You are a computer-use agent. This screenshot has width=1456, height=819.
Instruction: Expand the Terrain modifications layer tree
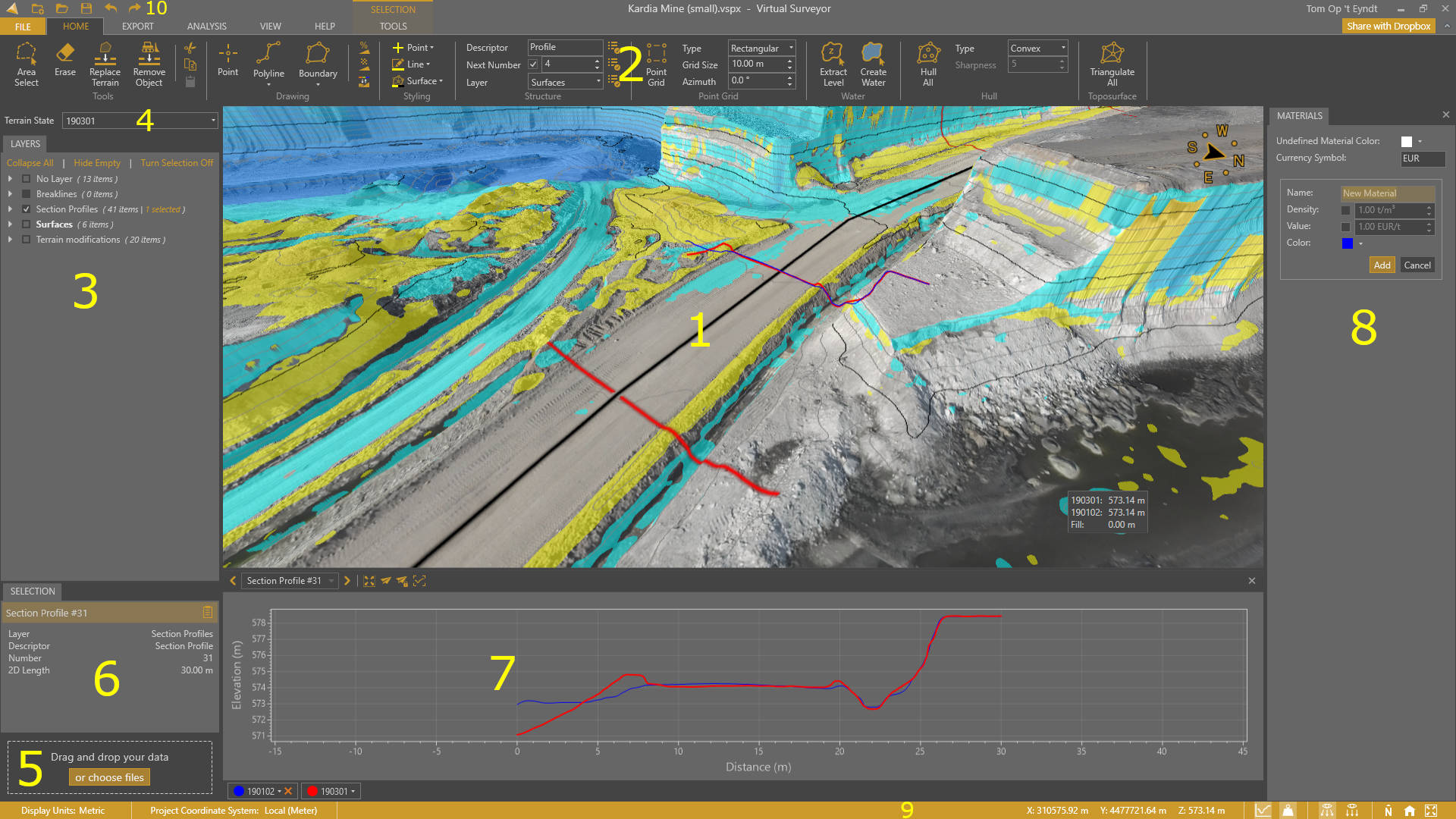[10, 240]
